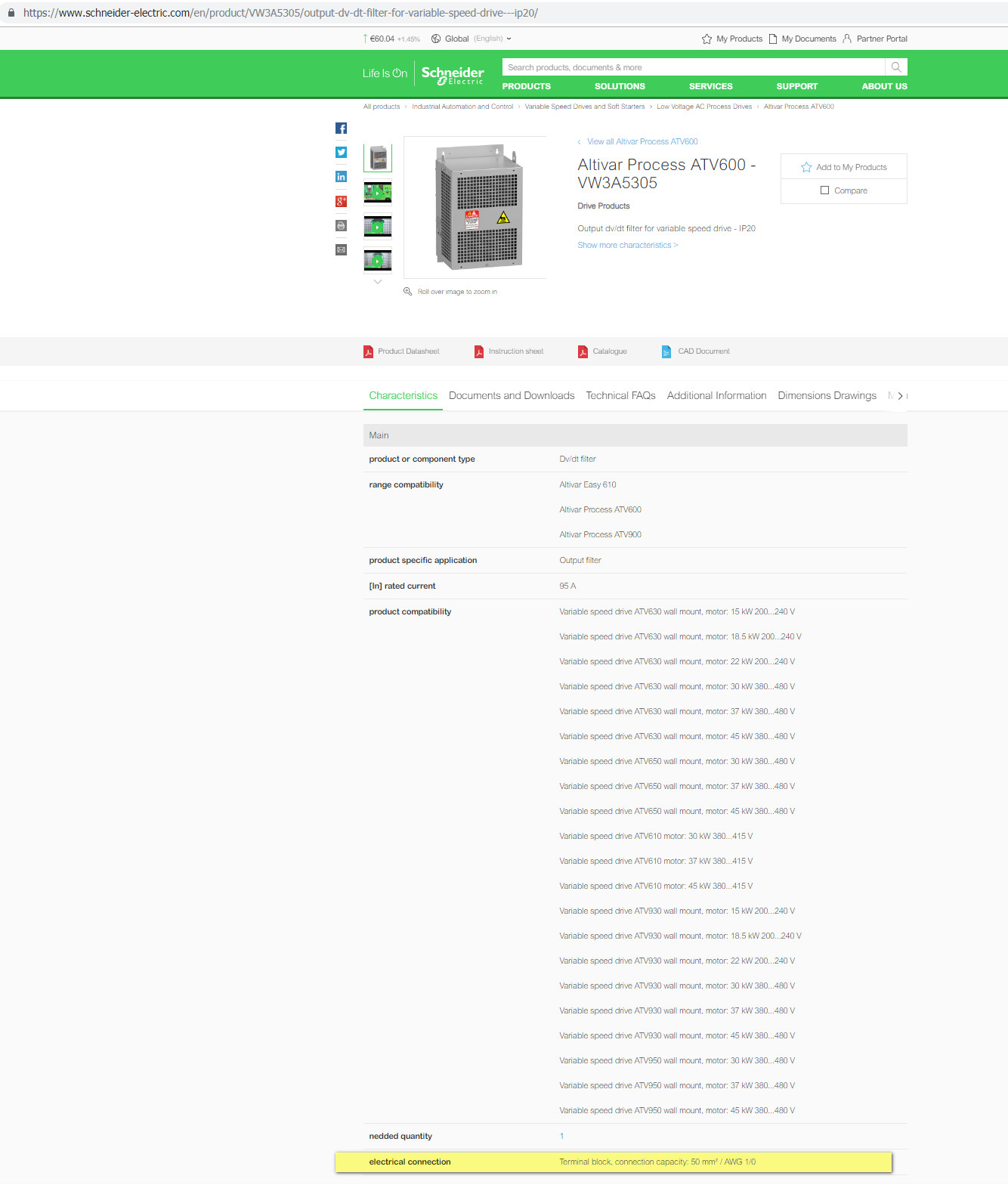Open My Documents in the top bar
The width and height of the screenshot is (1008, 1185).
pos(809,39)
